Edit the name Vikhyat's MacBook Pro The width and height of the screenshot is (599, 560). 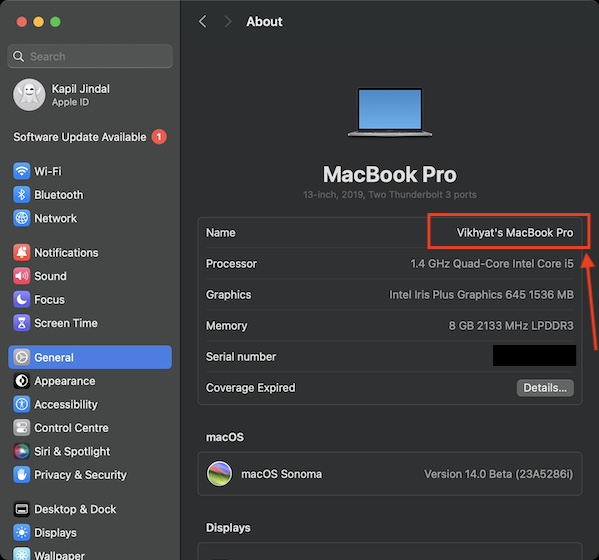click(515, 233)
